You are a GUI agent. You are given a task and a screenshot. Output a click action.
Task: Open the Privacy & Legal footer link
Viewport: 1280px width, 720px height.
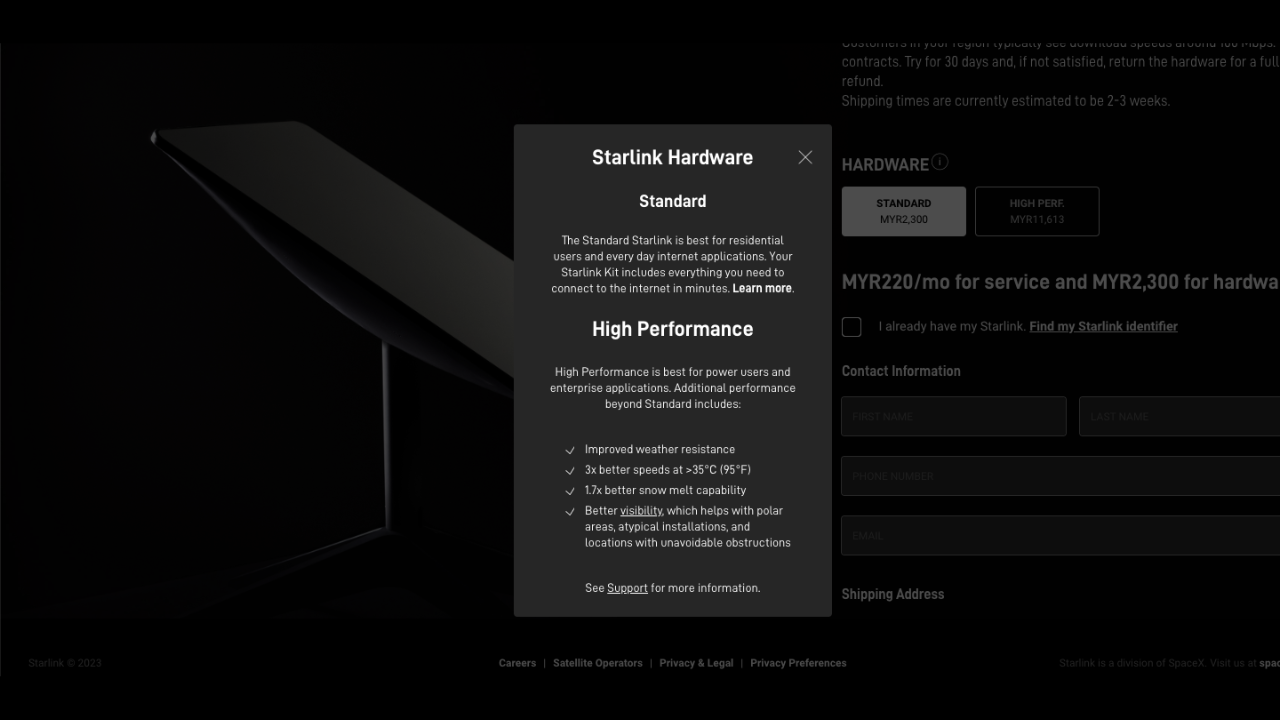696,663
